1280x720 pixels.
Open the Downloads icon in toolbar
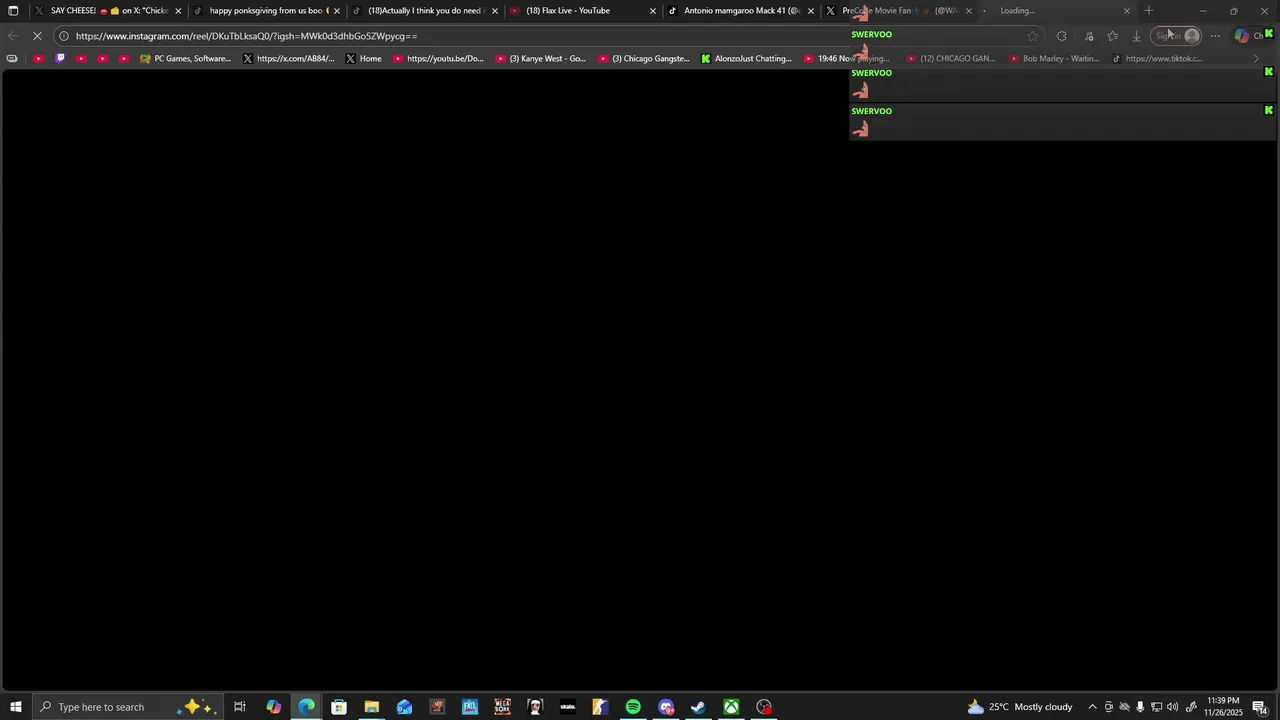coord(1137,36)
